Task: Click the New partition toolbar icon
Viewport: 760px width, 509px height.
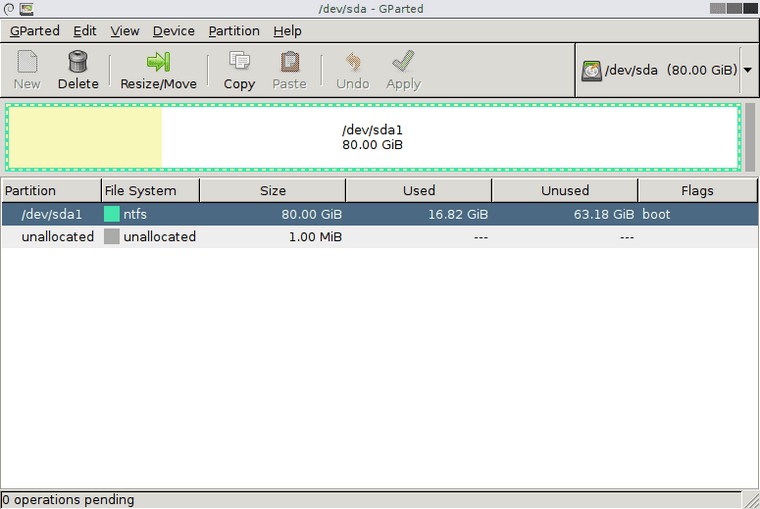Action: pos(27,62)
